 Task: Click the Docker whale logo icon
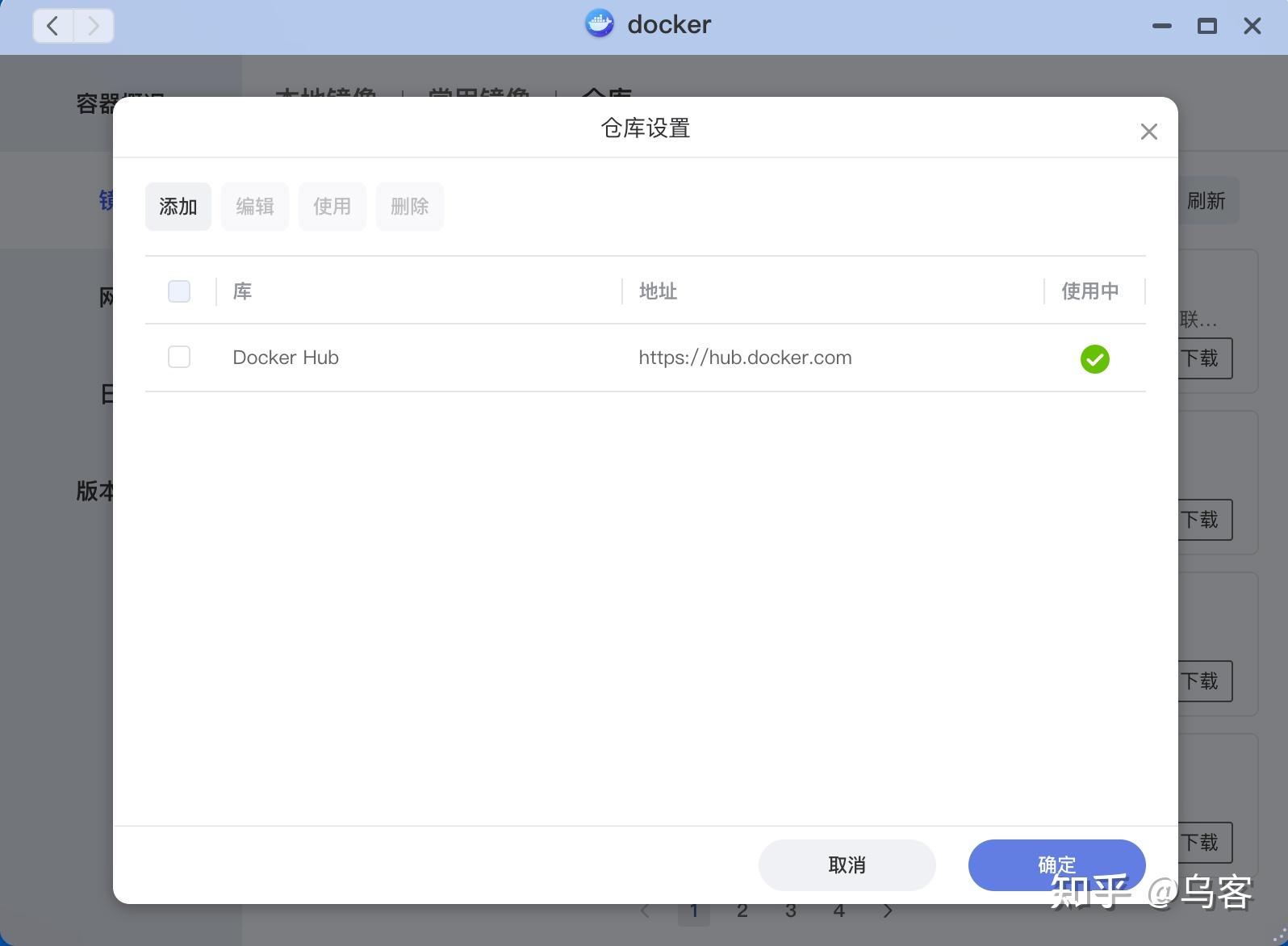[x=600, y=24]
